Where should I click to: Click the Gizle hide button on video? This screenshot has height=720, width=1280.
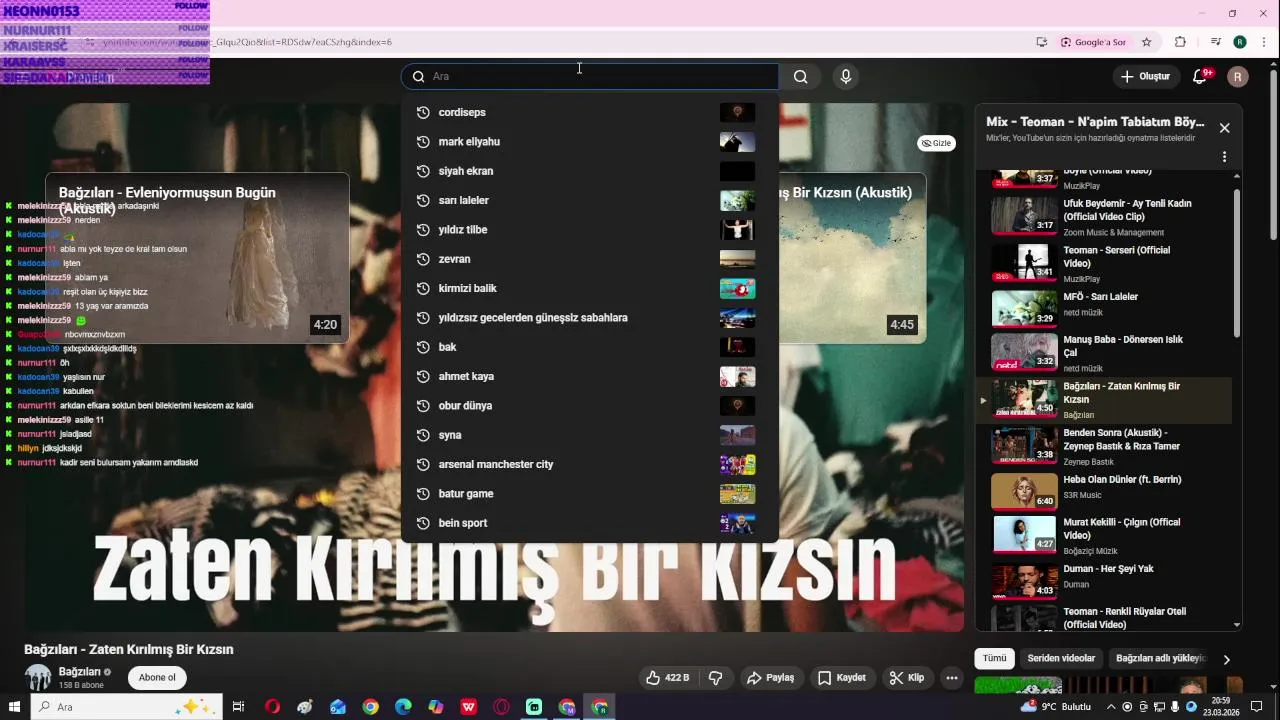pyautogui.click(x=936, y=143)
